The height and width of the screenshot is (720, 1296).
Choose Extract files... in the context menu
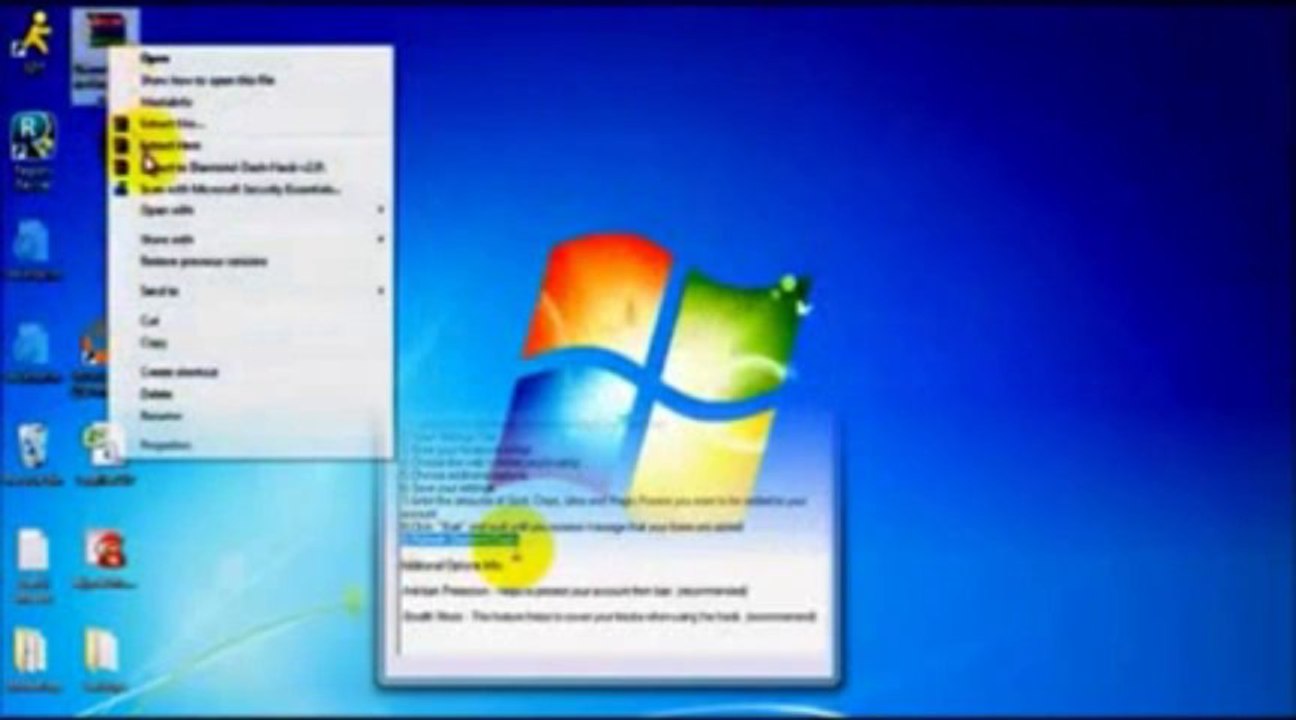click(x=172, y=123)
